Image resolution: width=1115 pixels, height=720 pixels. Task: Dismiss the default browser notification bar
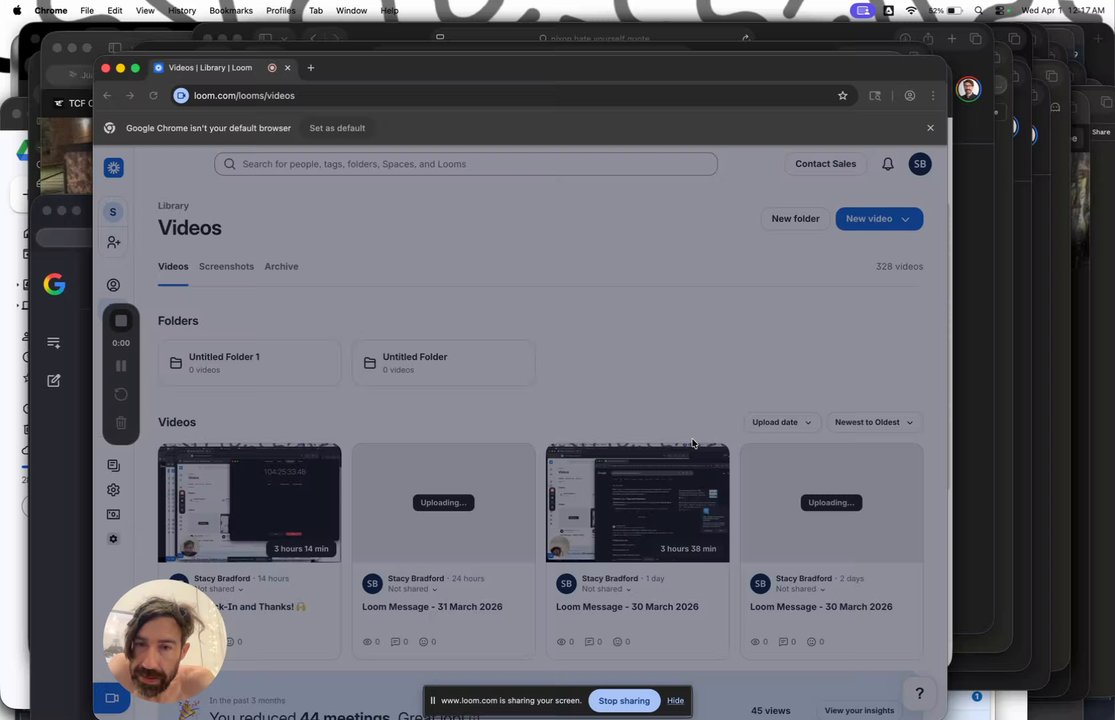tap(930, 128)
